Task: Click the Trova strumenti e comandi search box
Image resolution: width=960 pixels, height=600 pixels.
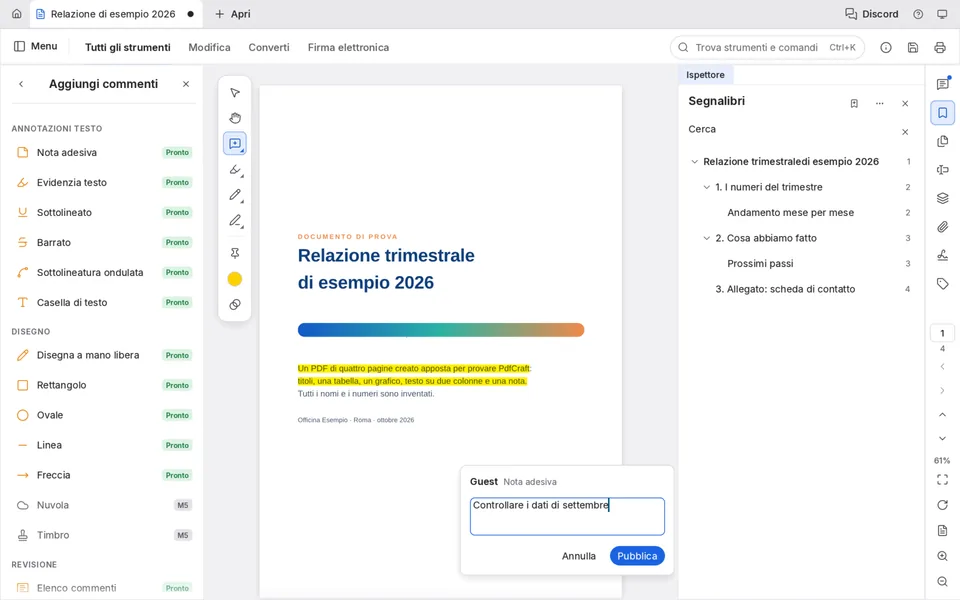Action: (767, 47)
